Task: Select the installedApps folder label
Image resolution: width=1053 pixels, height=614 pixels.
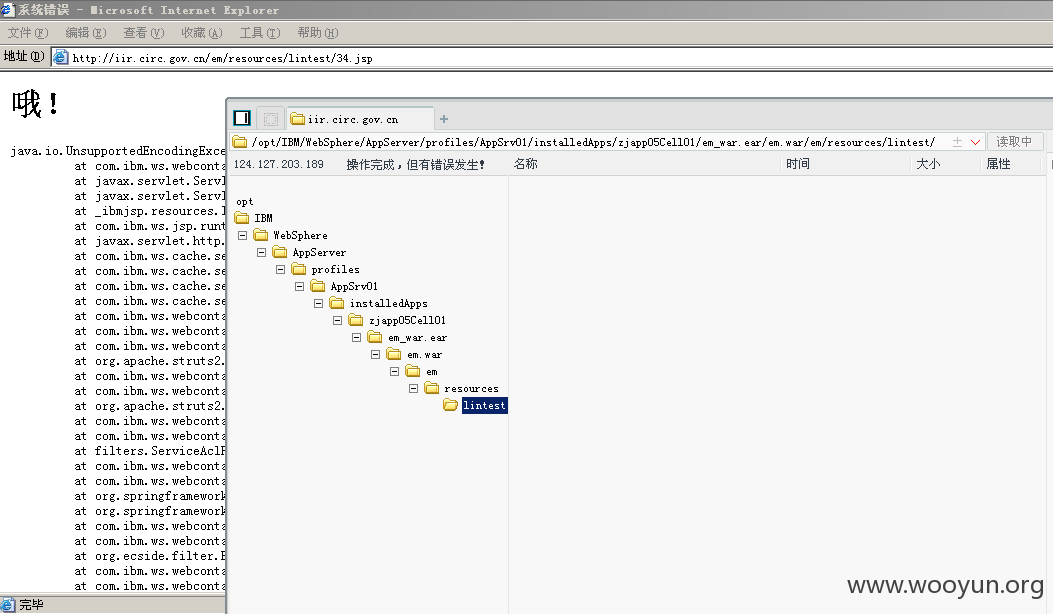Action: (388, 304)
